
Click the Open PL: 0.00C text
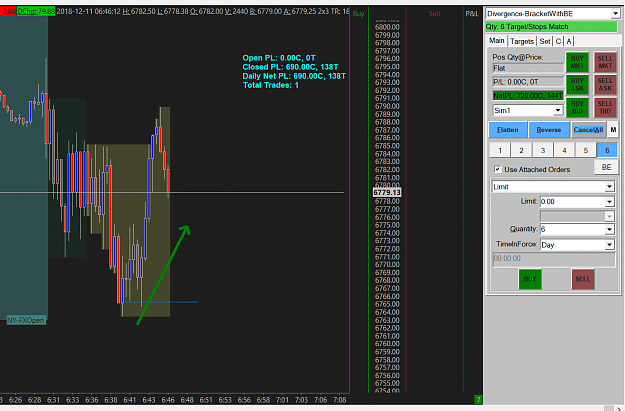(x=279, y=58)
